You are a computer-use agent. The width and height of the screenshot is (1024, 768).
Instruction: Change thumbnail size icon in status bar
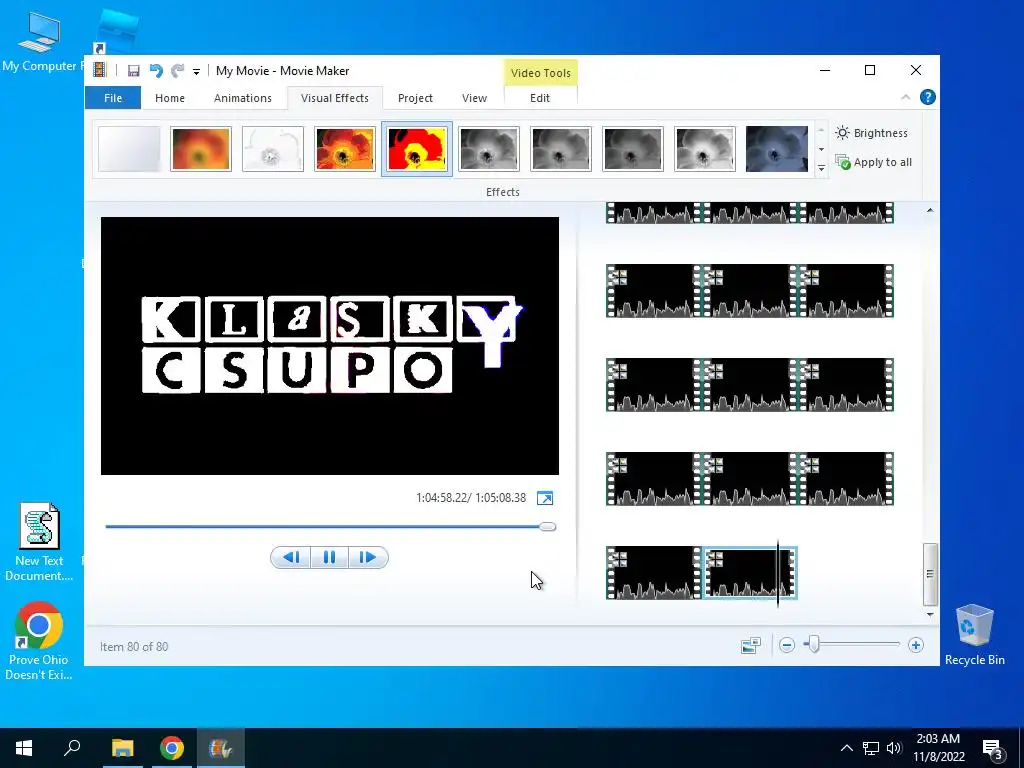(751, 646)
